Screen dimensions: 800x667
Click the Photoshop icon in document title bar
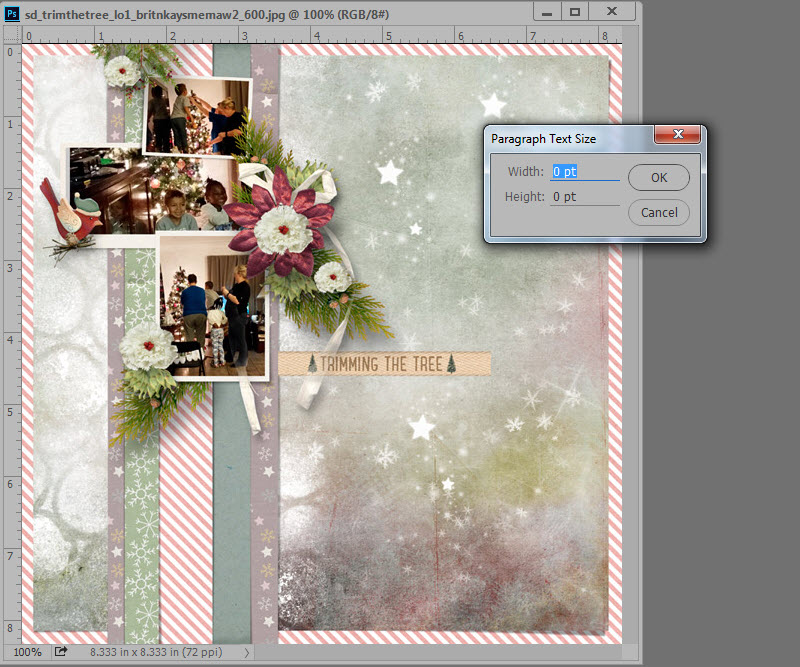pyautogui.click(x=12, y=13)
